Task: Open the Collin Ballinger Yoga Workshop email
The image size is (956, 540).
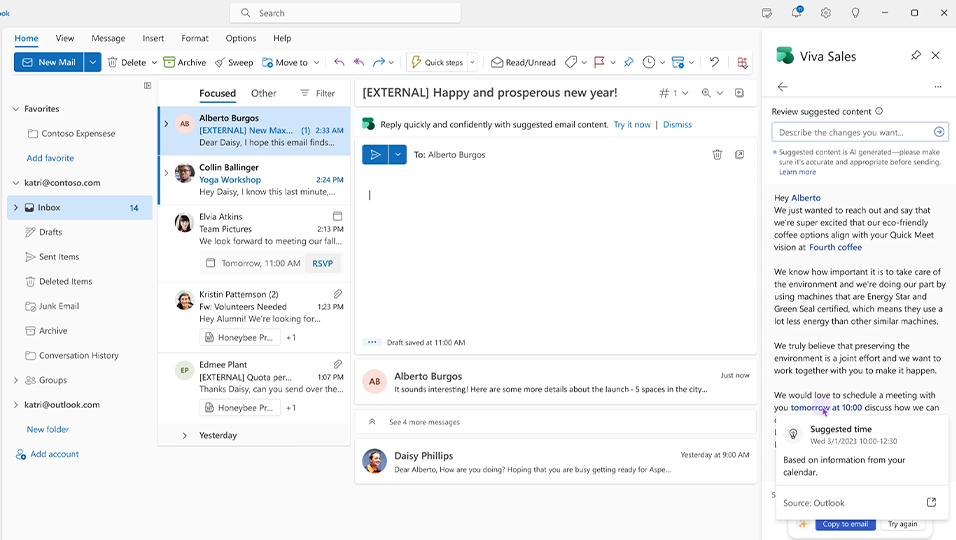Action: (x=255, y=180)
